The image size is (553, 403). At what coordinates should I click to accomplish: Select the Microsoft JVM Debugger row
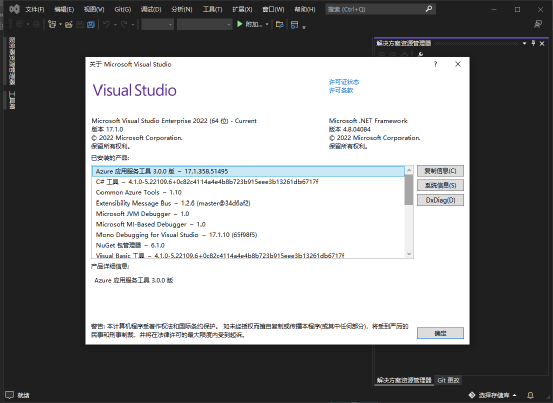coord(248,214)
